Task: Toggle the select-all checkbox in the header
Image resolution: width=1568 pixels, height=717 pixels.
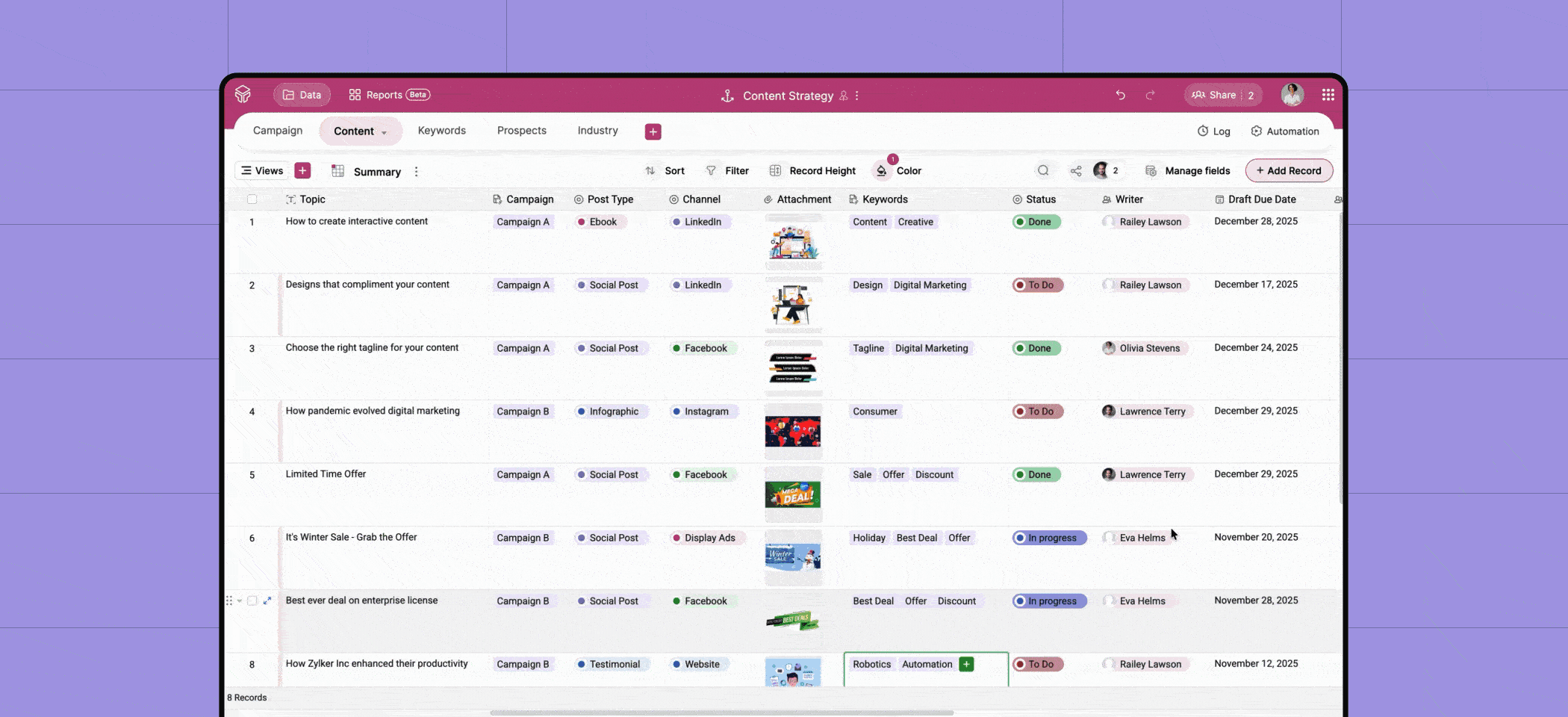Action: pos(252,199)
